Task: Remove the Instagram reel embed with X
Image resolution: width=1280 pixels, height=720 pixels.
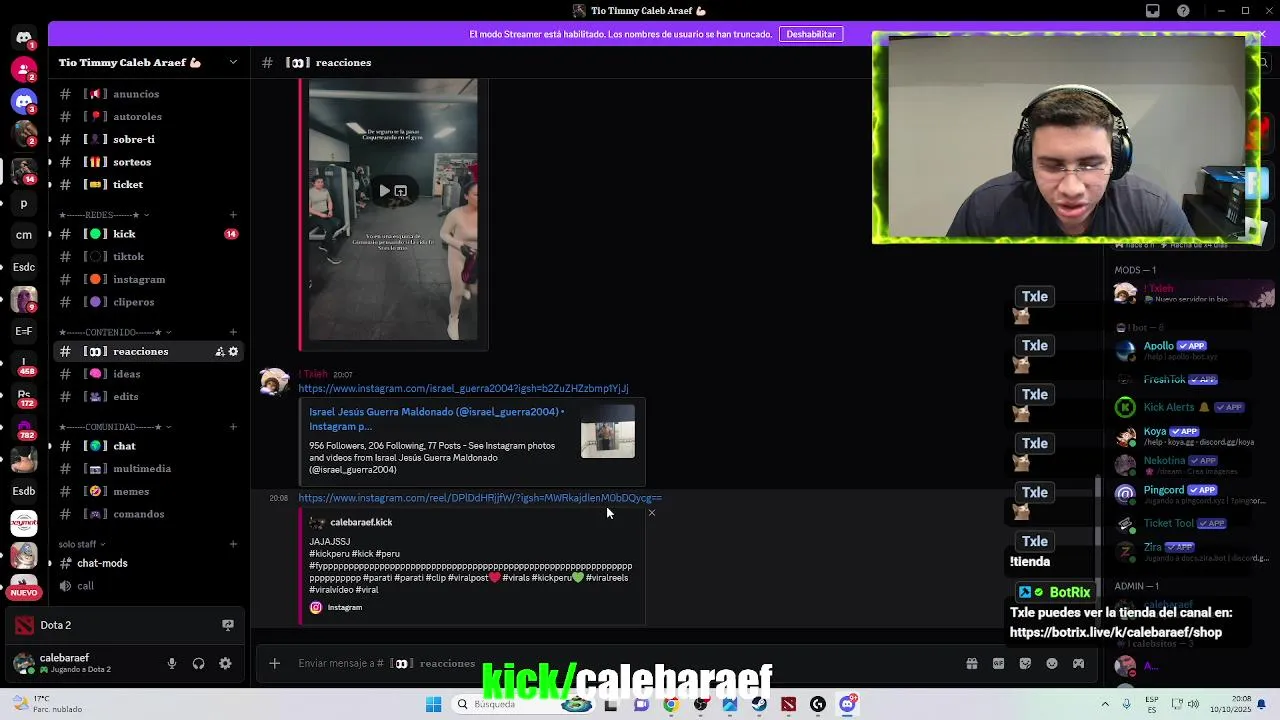Action: (x=652, y=513)
